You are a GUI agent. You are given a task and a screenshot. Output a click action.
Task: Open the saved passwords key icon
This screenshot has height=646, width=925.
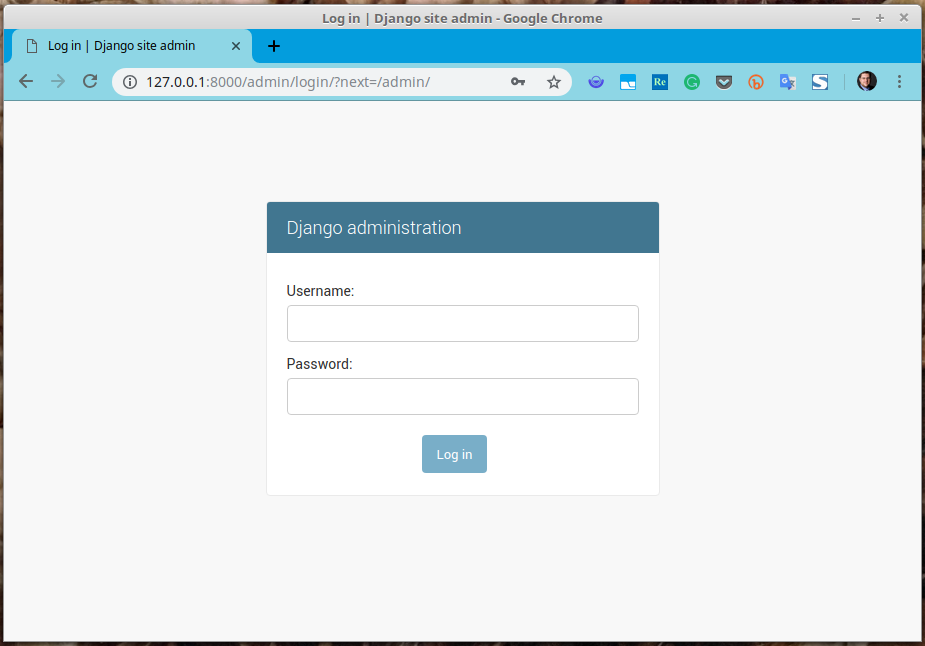click(518, 82)
